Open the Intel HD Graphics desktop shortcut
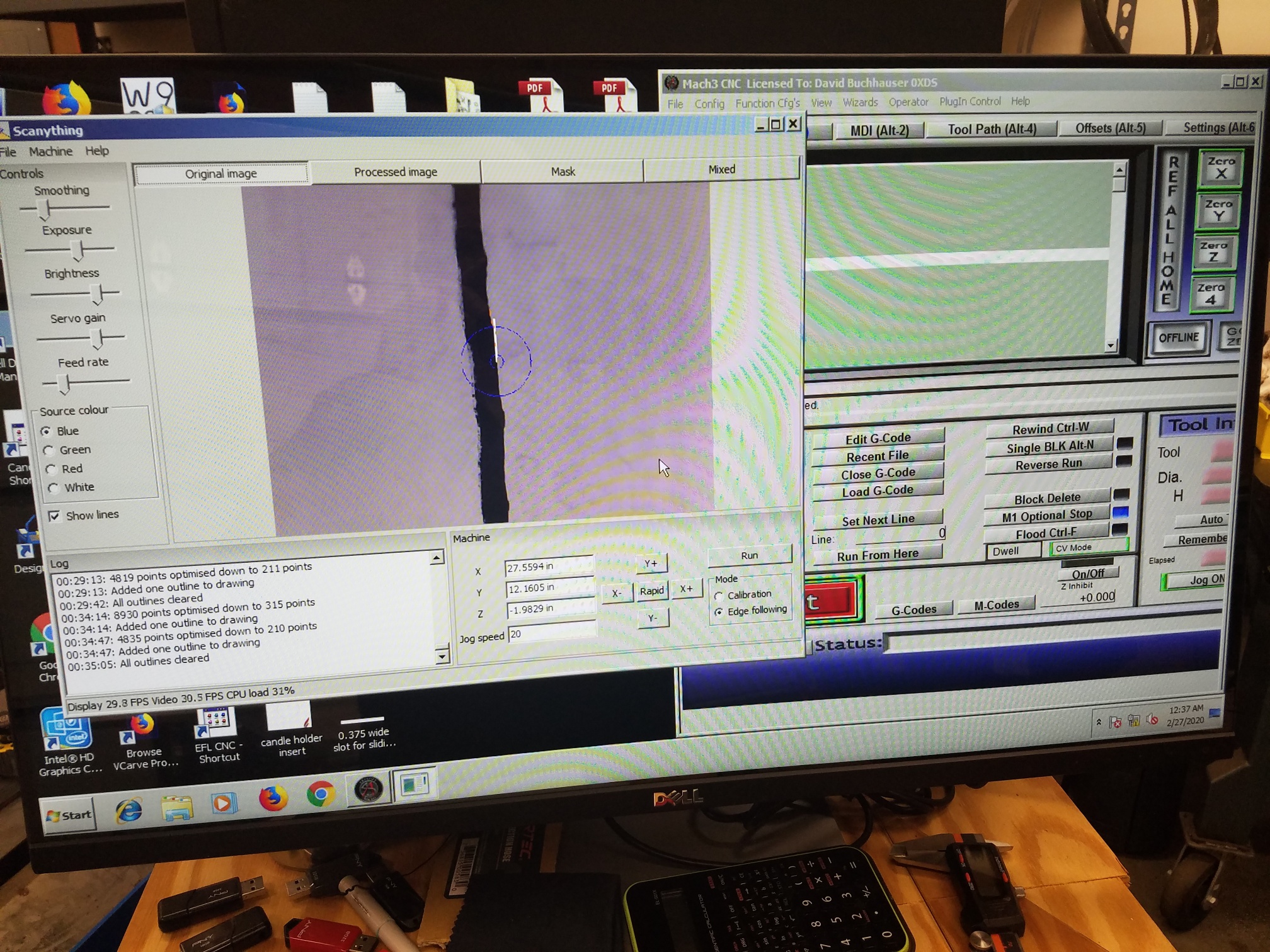The height and width of the screenshot is (952, 1270). 68,742
